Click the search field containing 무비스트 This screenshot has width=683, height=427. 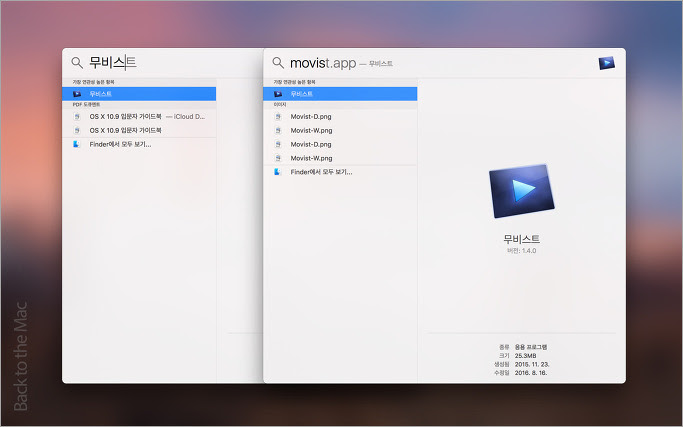162,63
